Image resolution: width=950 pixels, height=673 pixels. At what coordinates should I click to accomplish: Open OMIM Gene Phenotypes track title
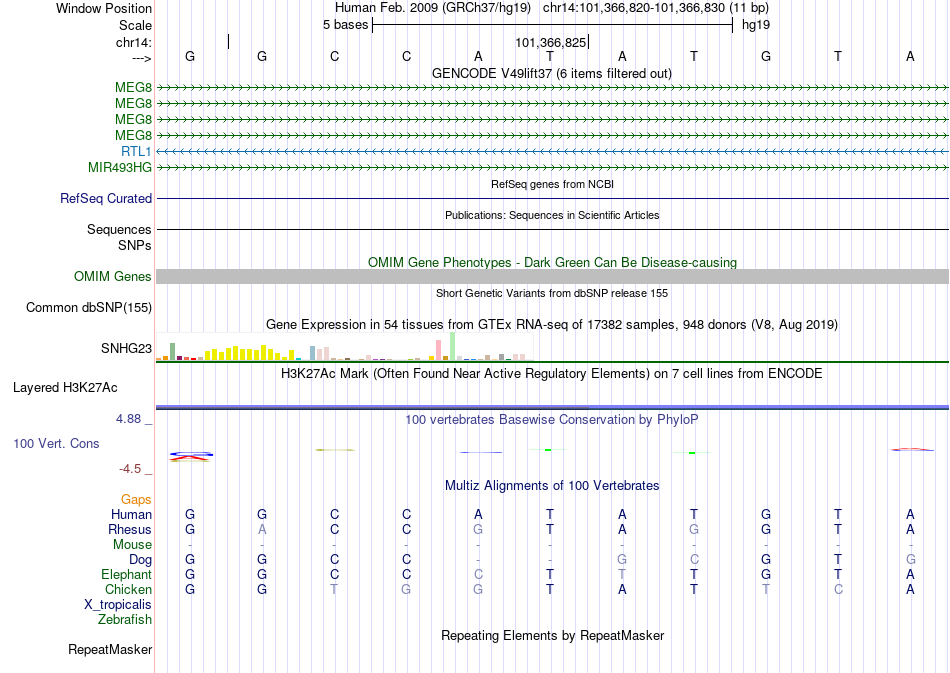(552, 262)
